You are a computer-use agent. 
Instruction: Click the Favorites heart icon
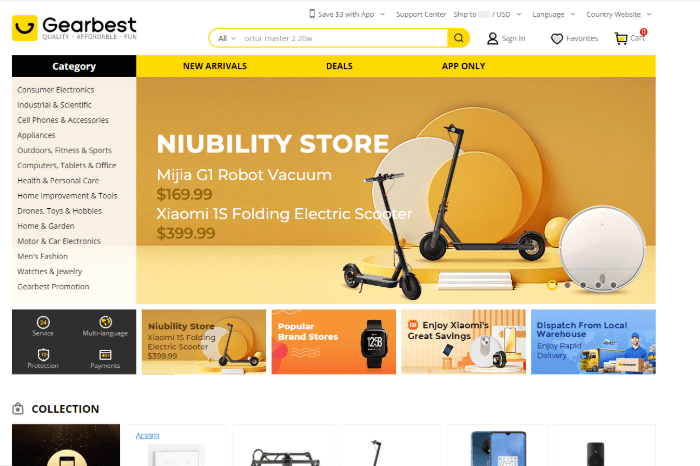click(557, 39)
